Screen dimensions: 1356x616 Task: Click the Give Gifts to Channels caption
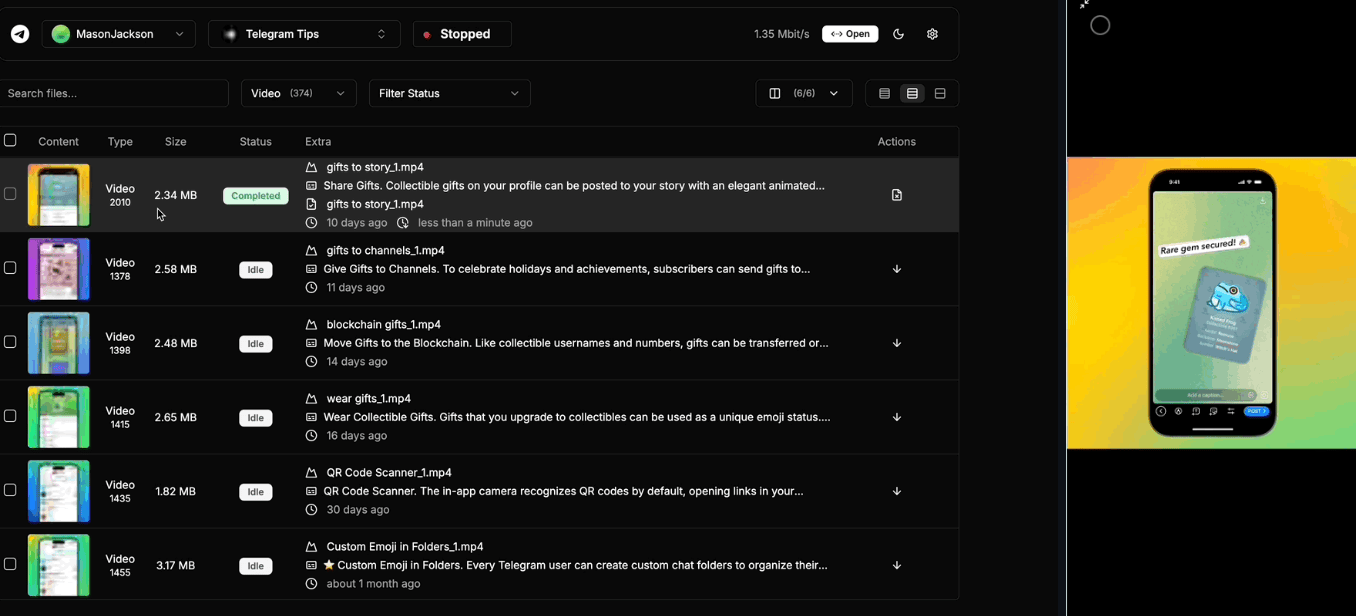pos(567,269)
